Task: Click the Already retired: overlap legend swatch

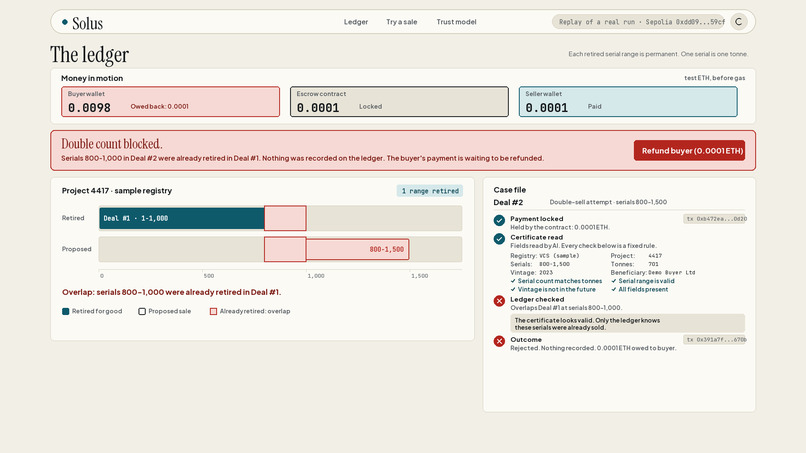Action: coord(213,311)
